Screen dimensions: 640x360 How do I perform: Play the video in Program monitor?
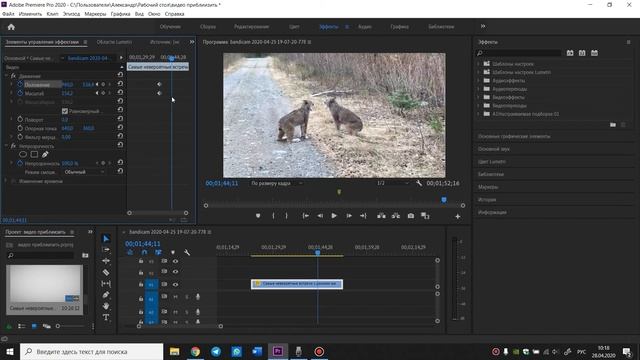pos(334,216)
